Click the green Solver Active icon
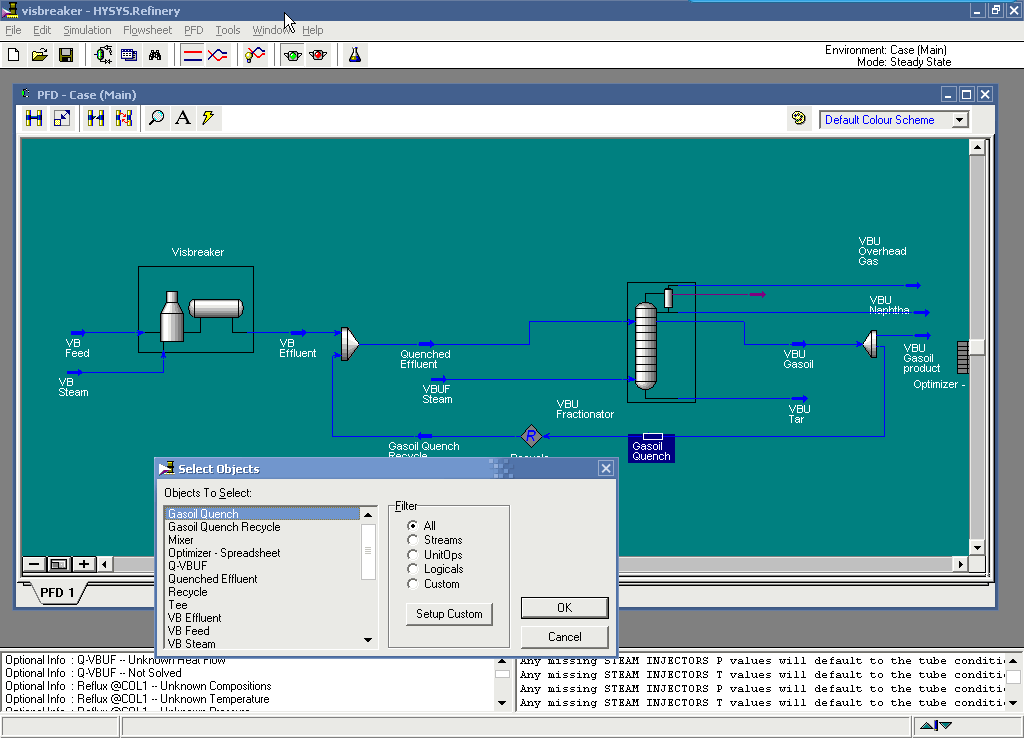Screen dimensions: 1024x738 coord(293,55)
